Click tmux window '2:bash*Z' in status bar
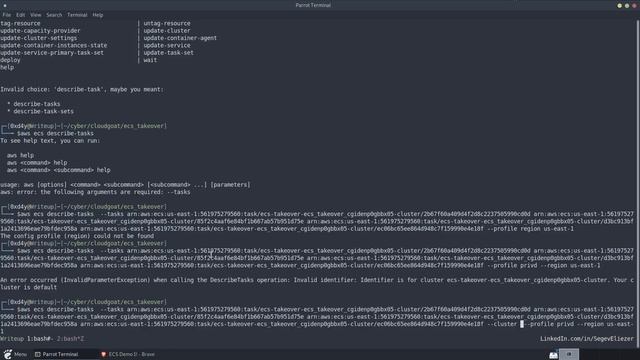Screen dimensions: 640x360 [x=70, y=339]
